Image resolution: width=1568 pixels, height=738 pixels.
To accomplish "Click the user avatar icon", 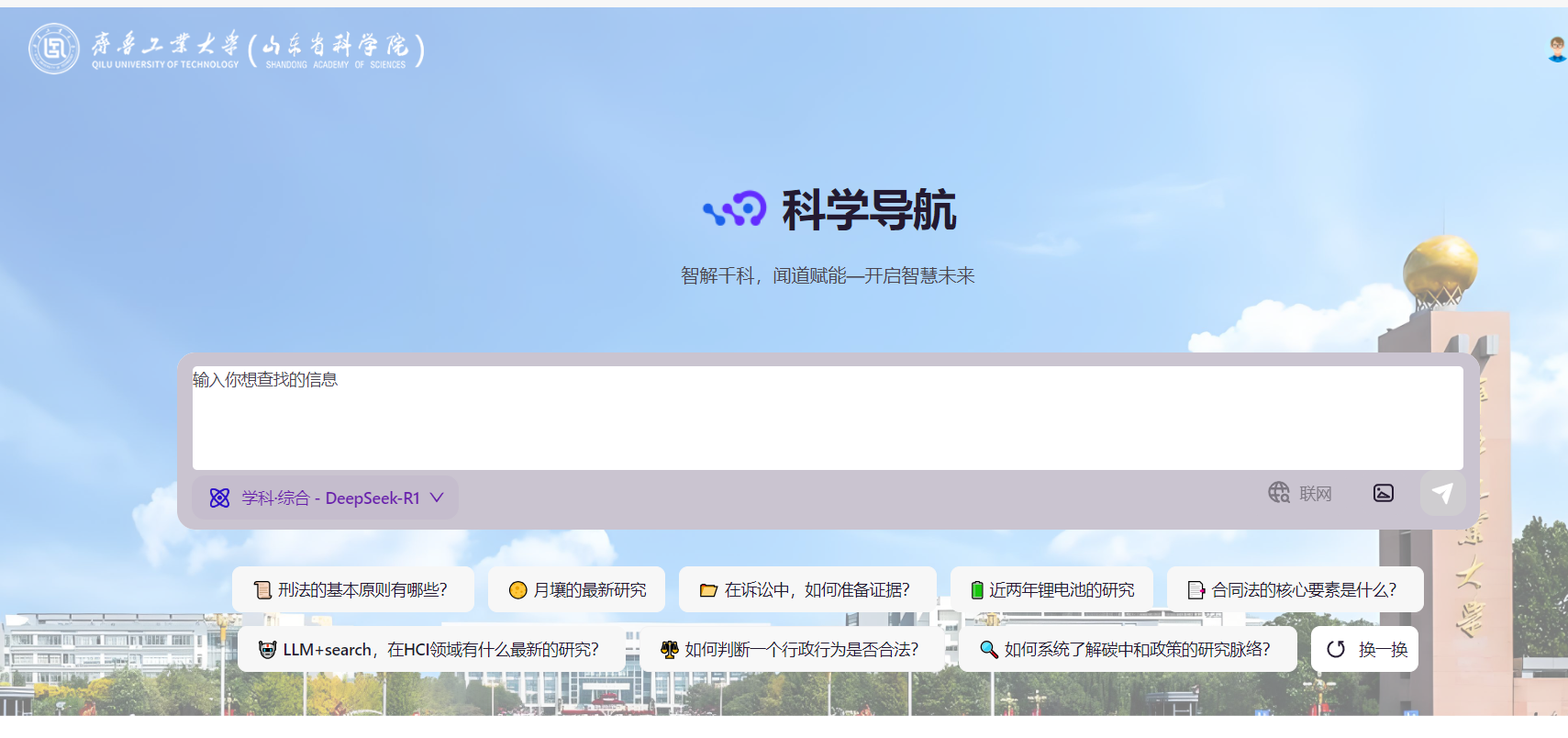I will pyautogui.click(x=1556, y=50).
